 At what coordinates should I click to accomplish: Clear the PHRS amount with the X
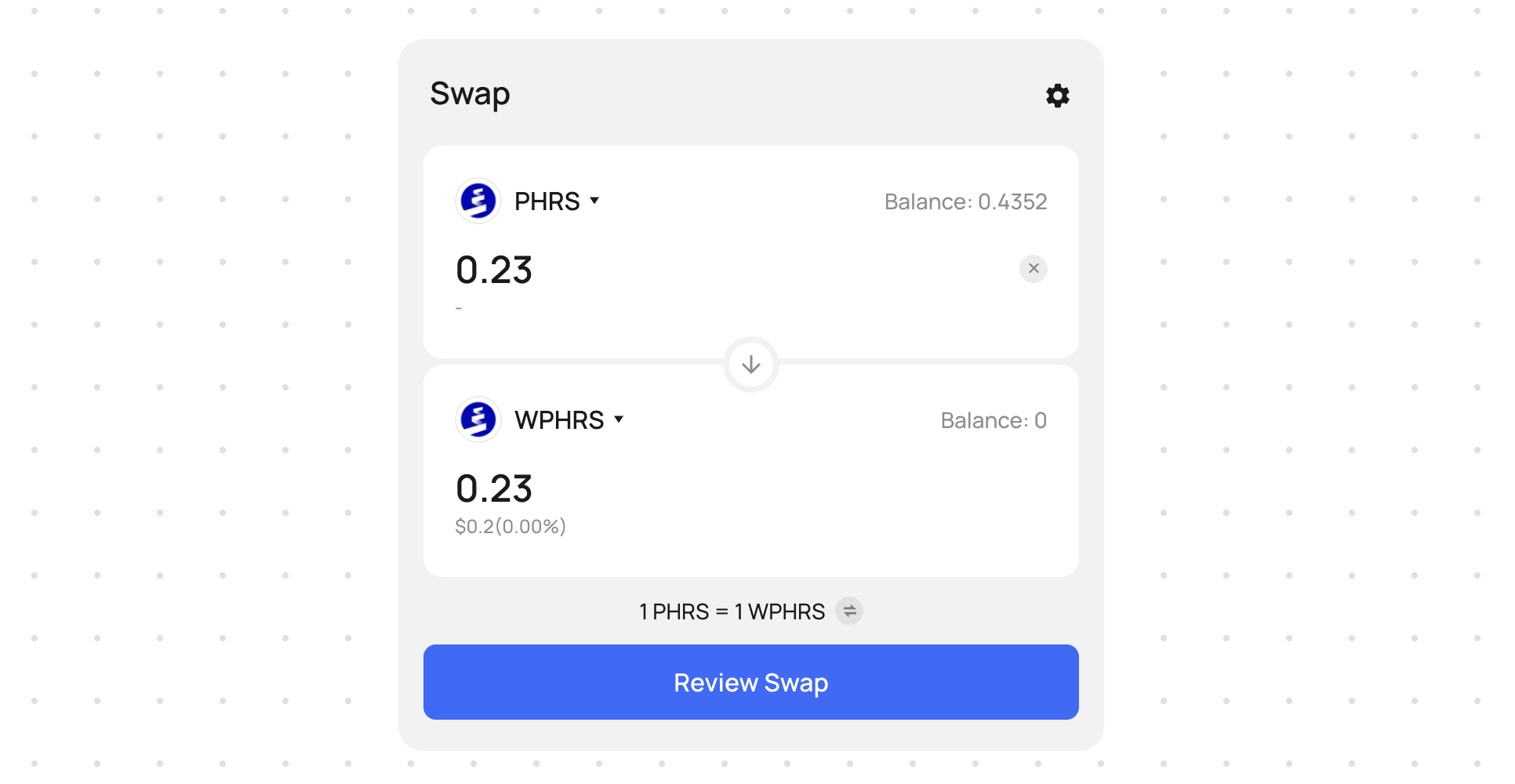[1033, 269]
